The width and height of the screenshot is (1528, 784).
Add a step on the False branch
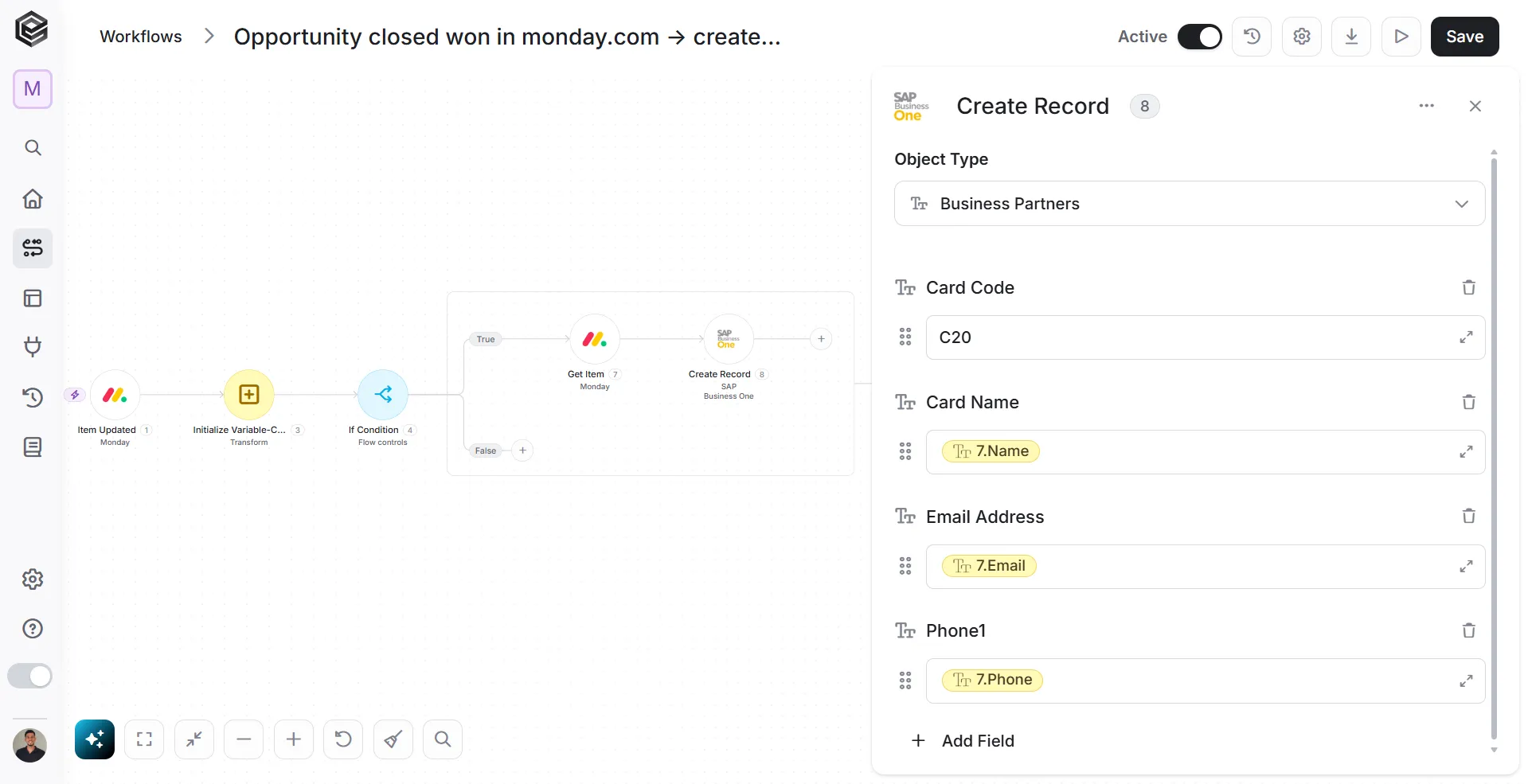click(x=522, y=451)
